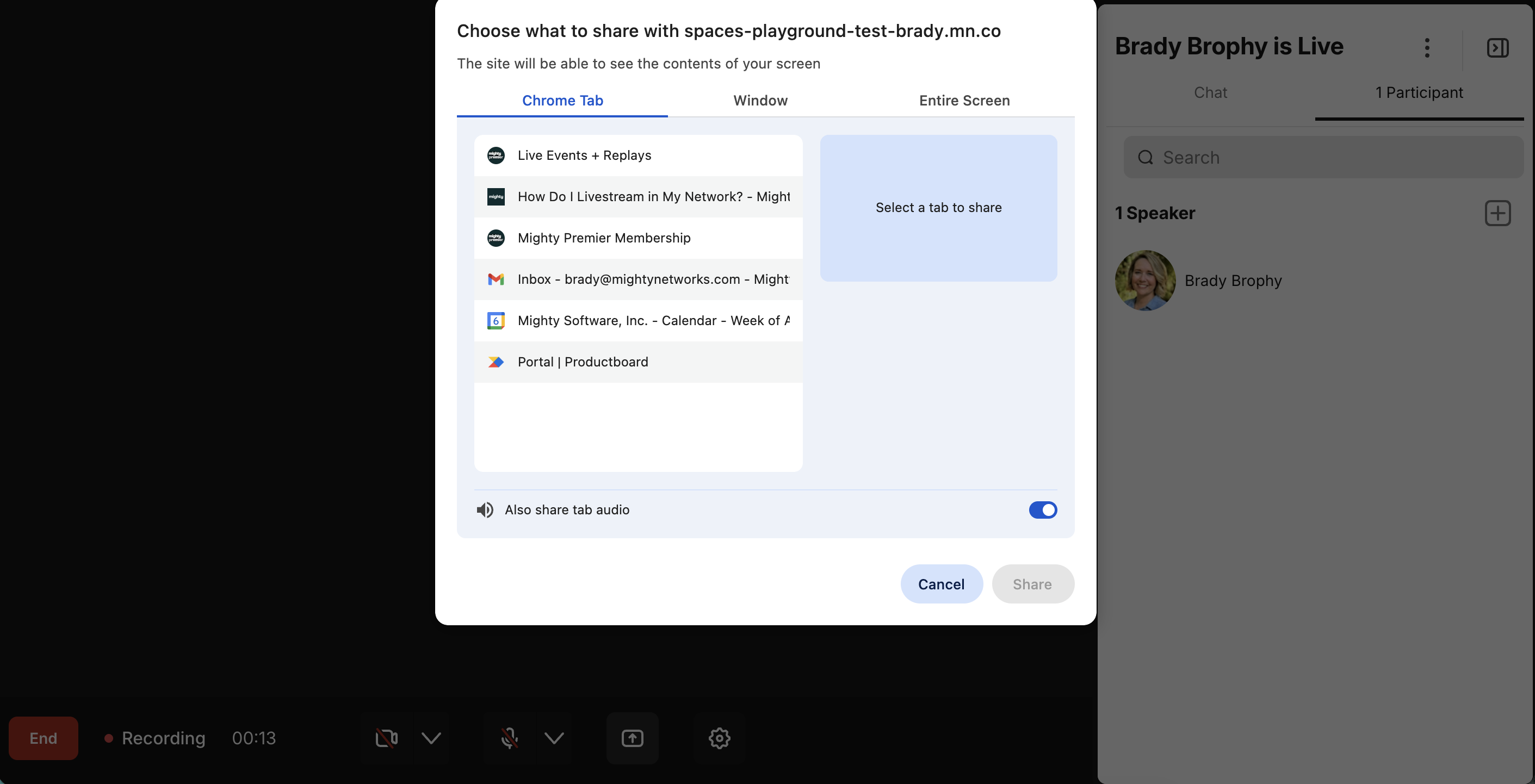The width and height of the screenshot is (1535, 784).
Task: Select Mighty Premier Membership tab
Action: click(x=638, y=238)
